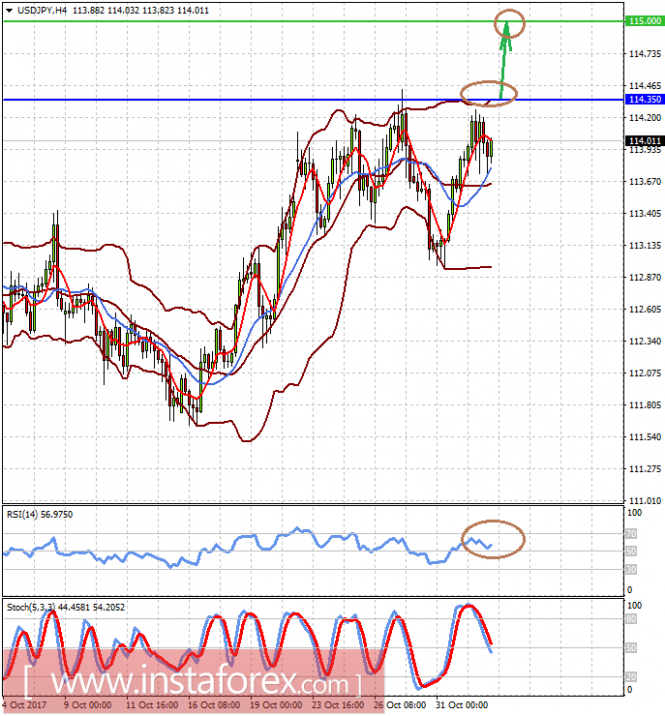
Task: Click the 112.870 price axis value
Action: (x=643, y=277)
